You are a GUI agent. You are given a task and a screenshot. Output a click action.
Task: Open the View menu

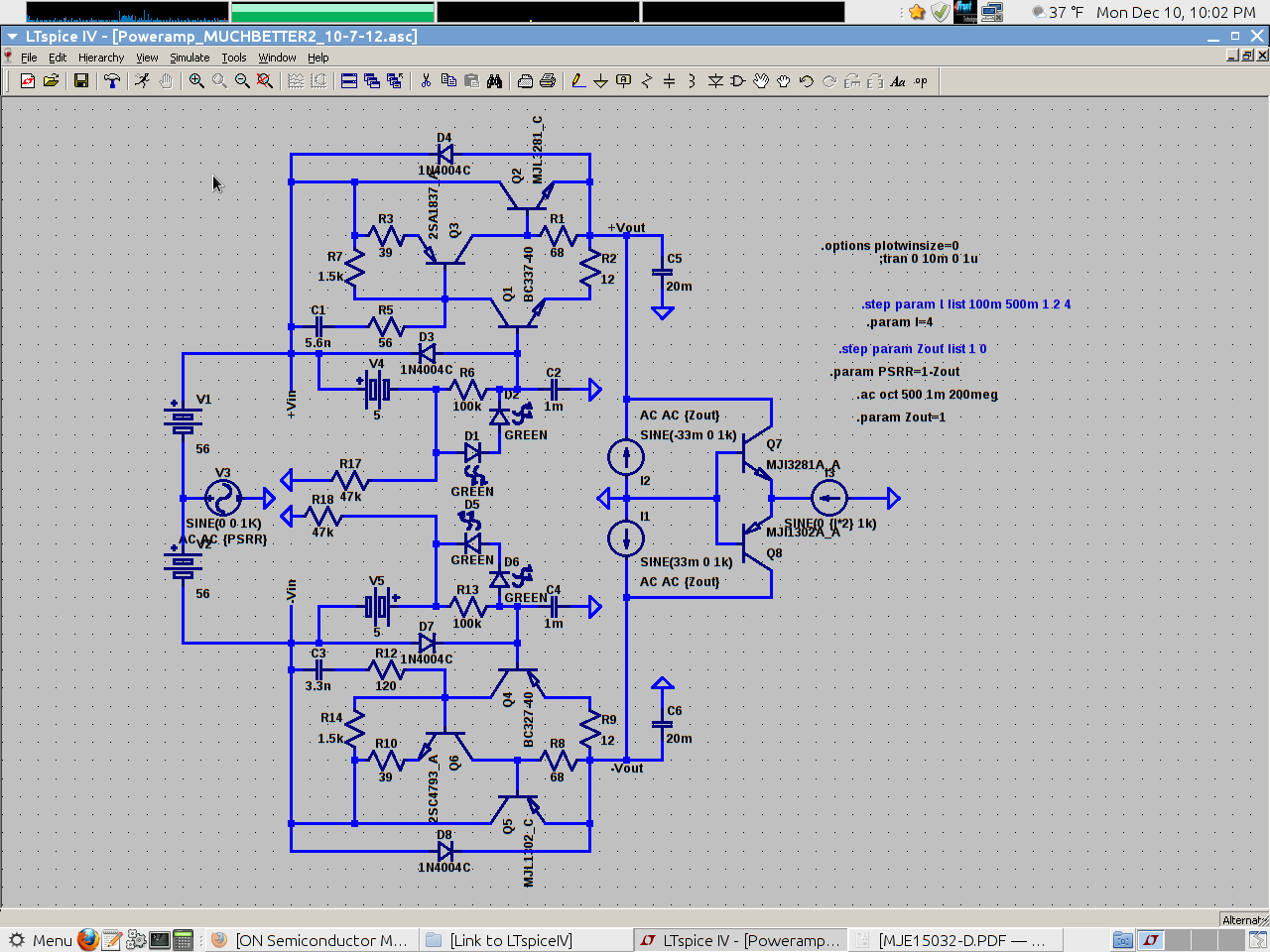147,58
